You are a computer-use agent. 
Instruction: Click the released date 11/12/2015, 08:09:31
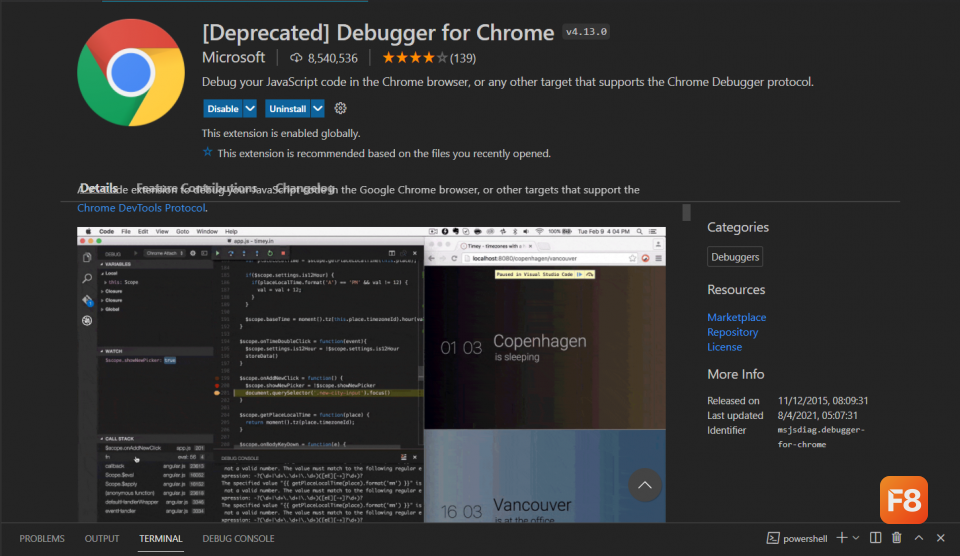(823, 400)
